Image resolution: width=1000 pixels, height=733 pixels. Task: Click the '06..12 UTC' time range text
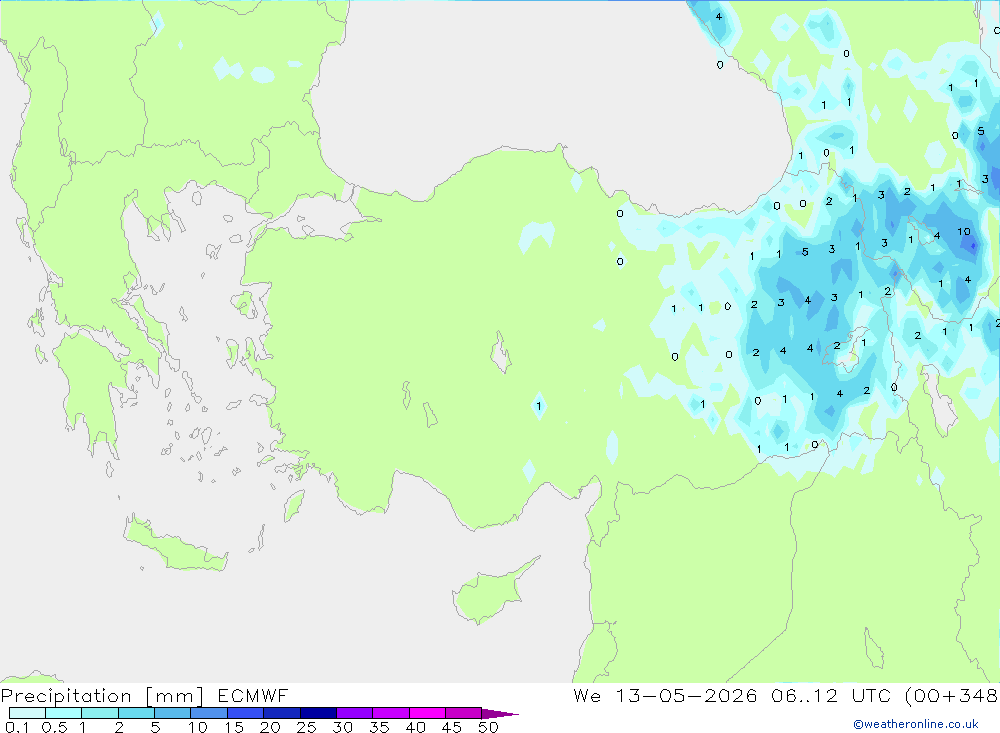[830, 695]
